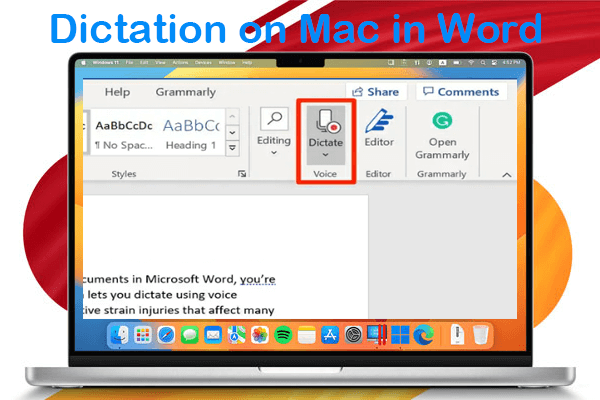Open the Trash in the Dock

point(480,335)
